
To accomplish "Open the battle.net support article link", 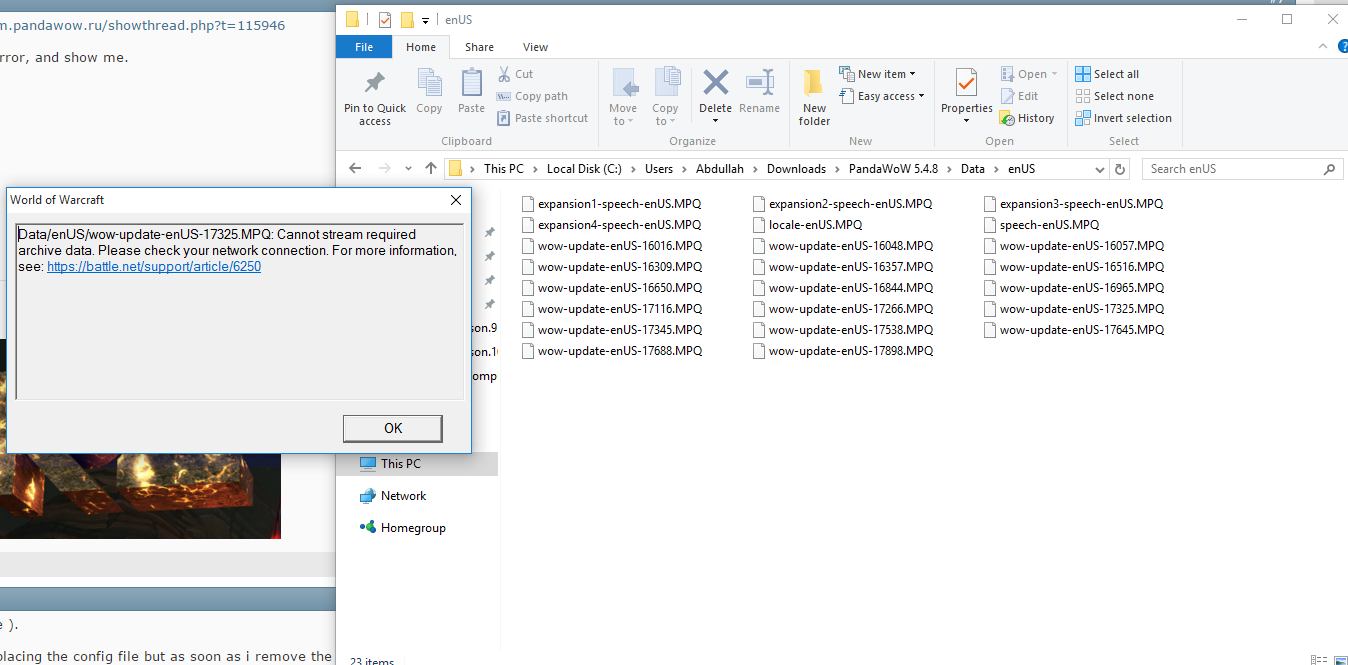I will 154,267.
